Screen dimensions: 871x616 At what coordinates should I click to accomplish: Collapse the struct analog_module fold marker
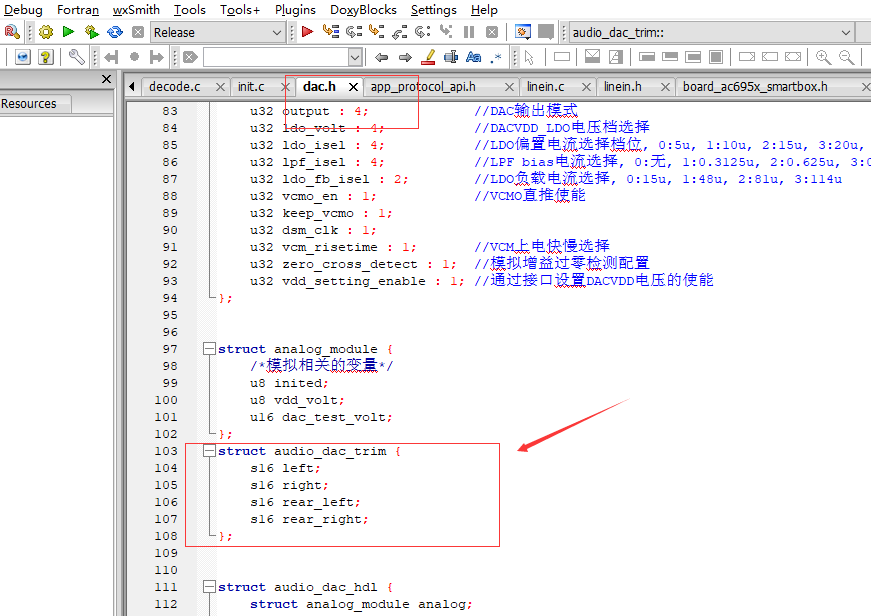click(209, 349)
